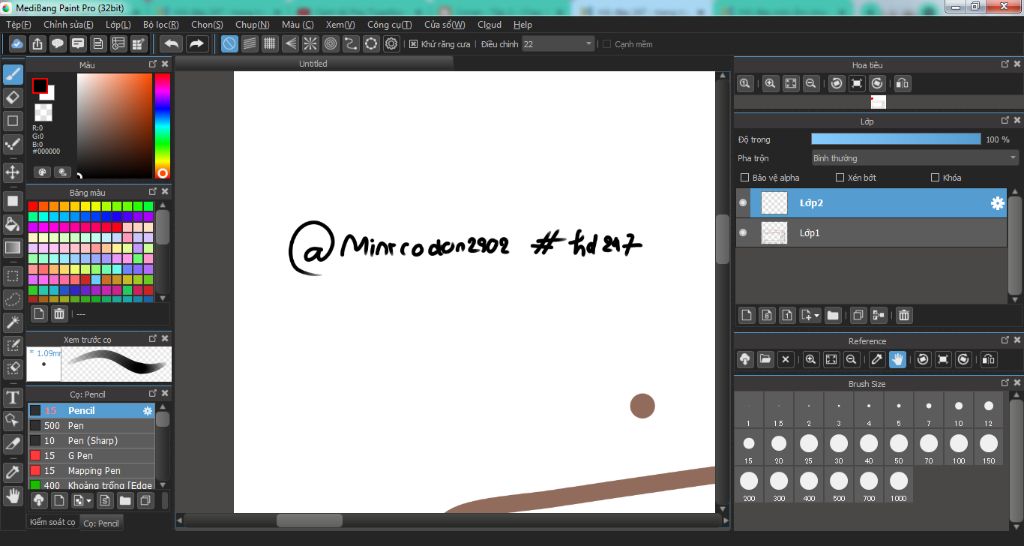Viewport: 1024px width, 546px height.
Task: Open snap settings gear in toolbar
Action: tap(391, 44)
